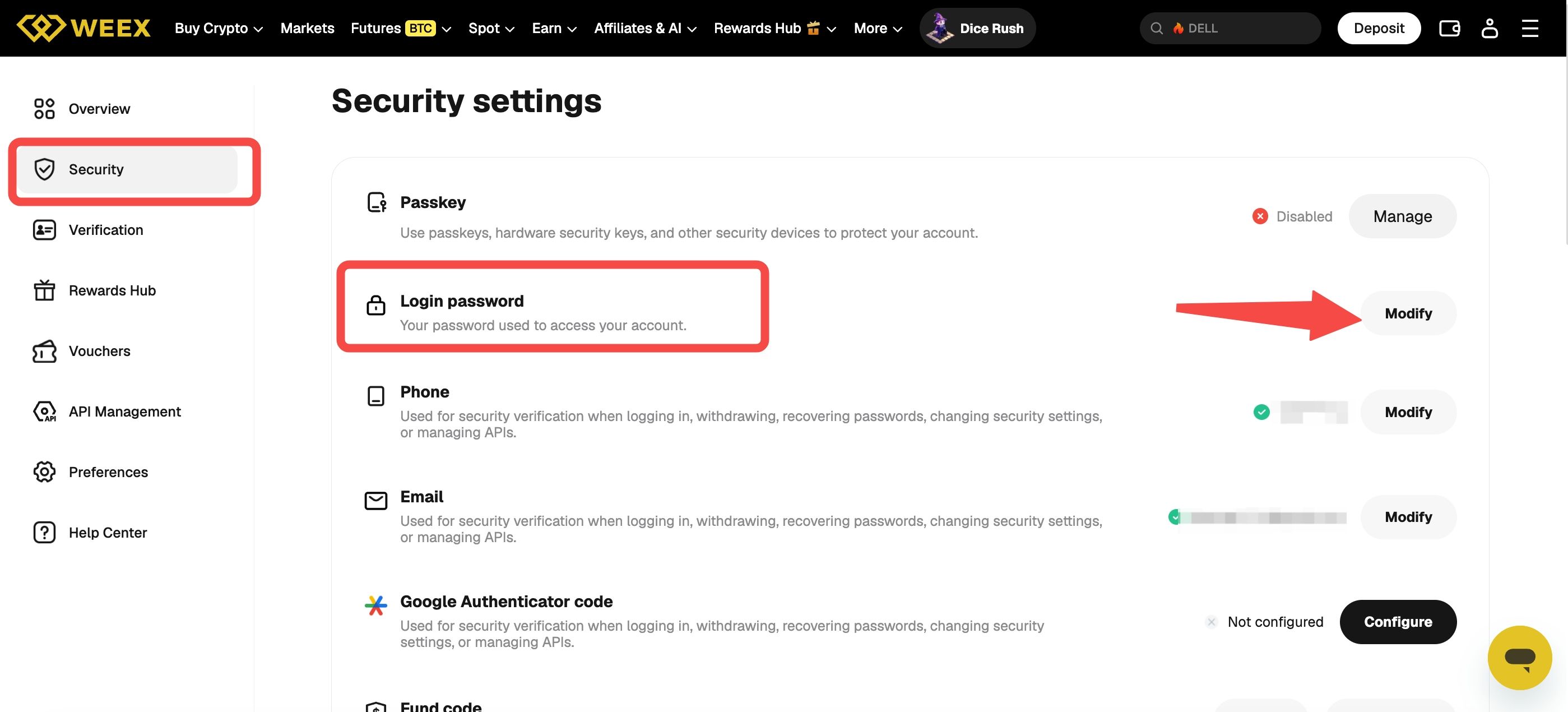Click the search magnifier icon
1568x712 pixels.
point(1157,28)
